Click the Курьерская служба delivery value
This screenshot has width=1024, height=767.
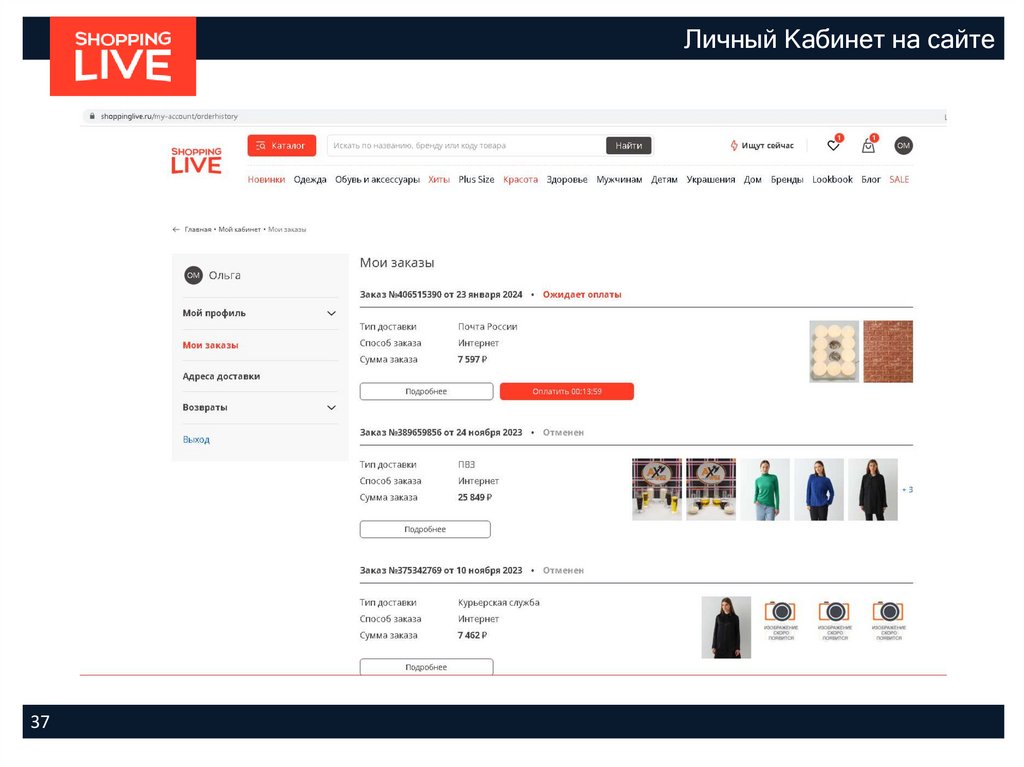pyautogui.click(x=498, y=602)
